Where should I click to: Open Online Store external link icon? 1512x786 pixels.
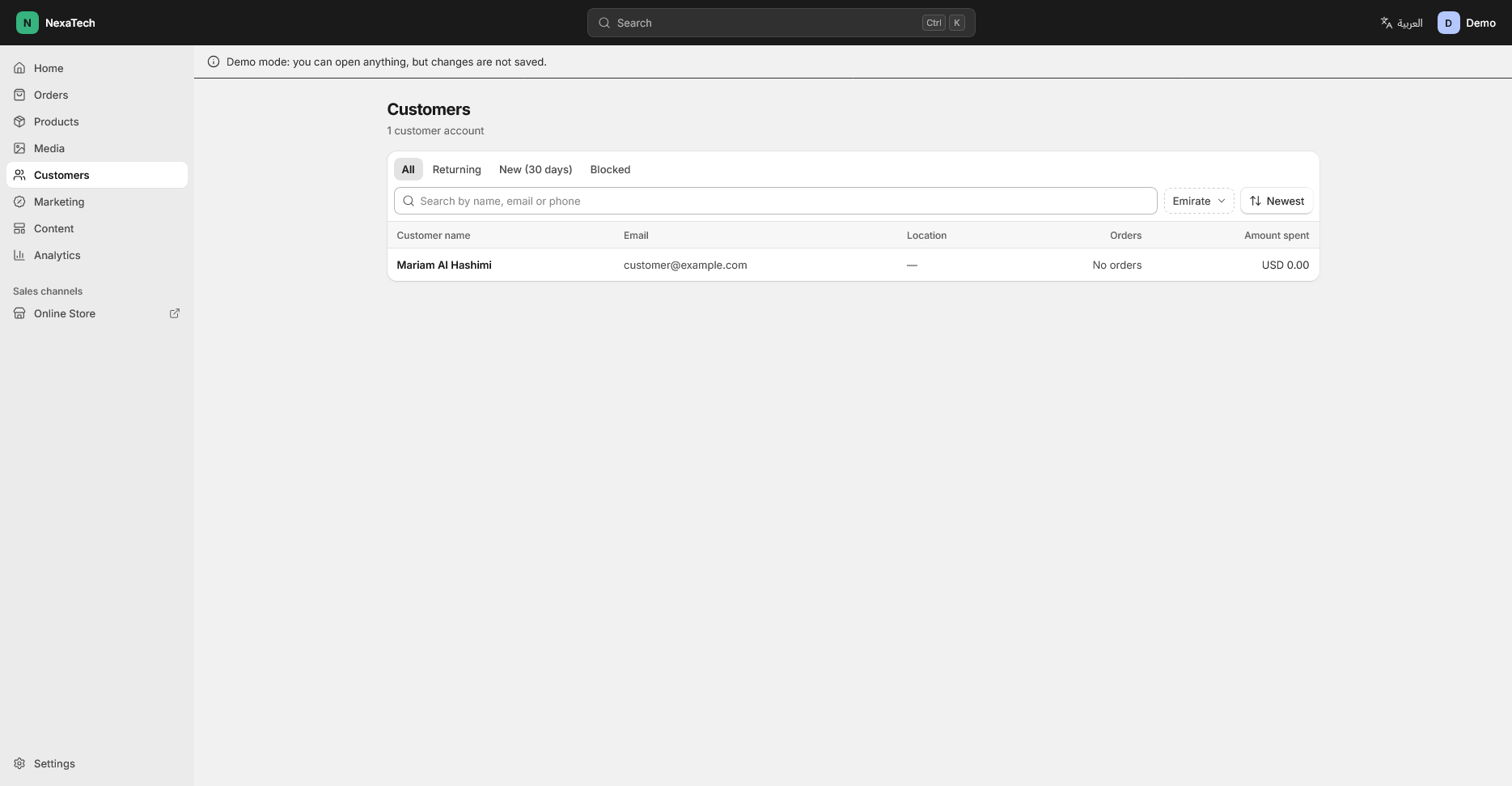click(x=174, y=313)
